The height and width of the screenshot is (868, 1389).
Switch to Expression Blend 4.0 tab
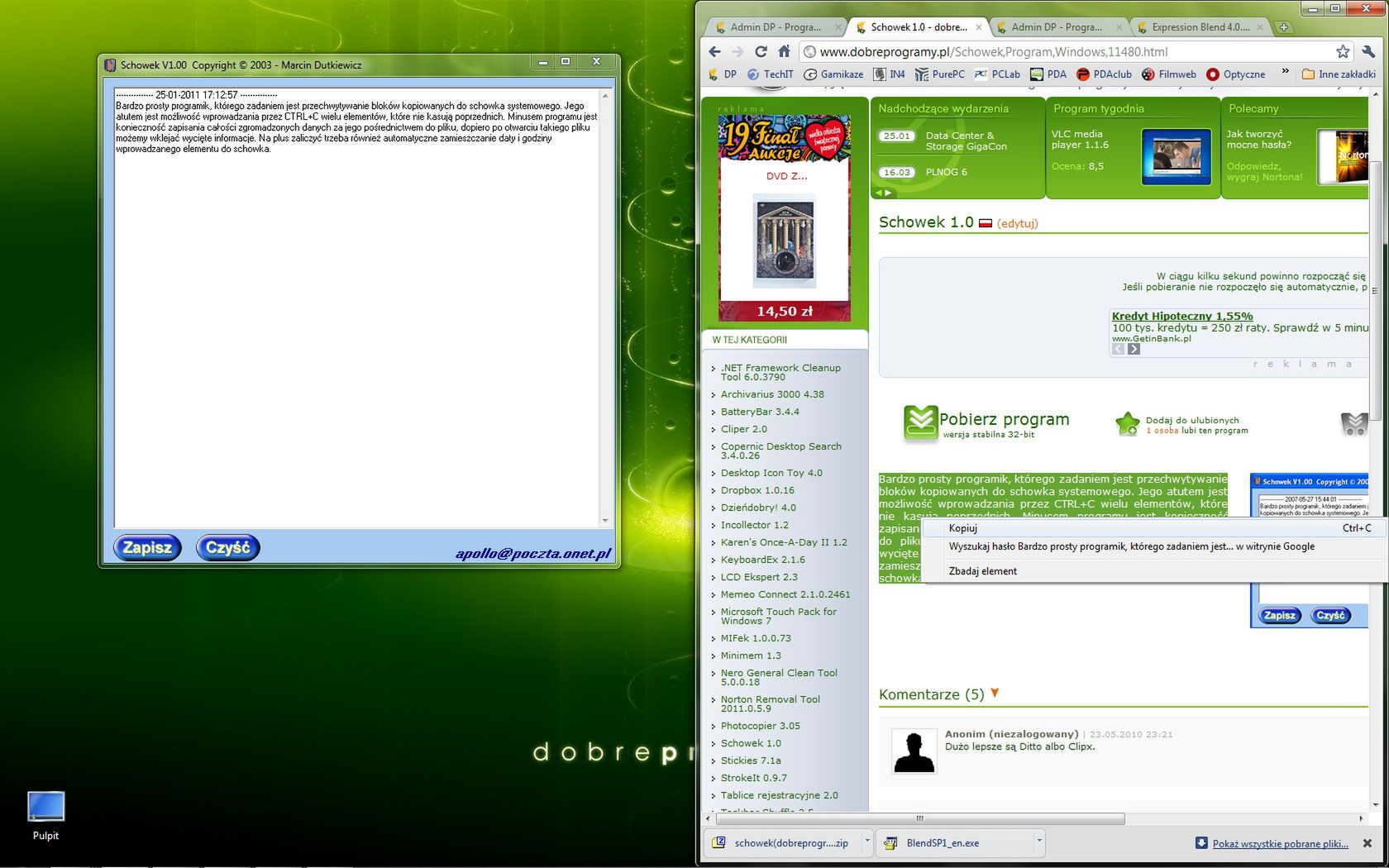tap(1199, 27)
